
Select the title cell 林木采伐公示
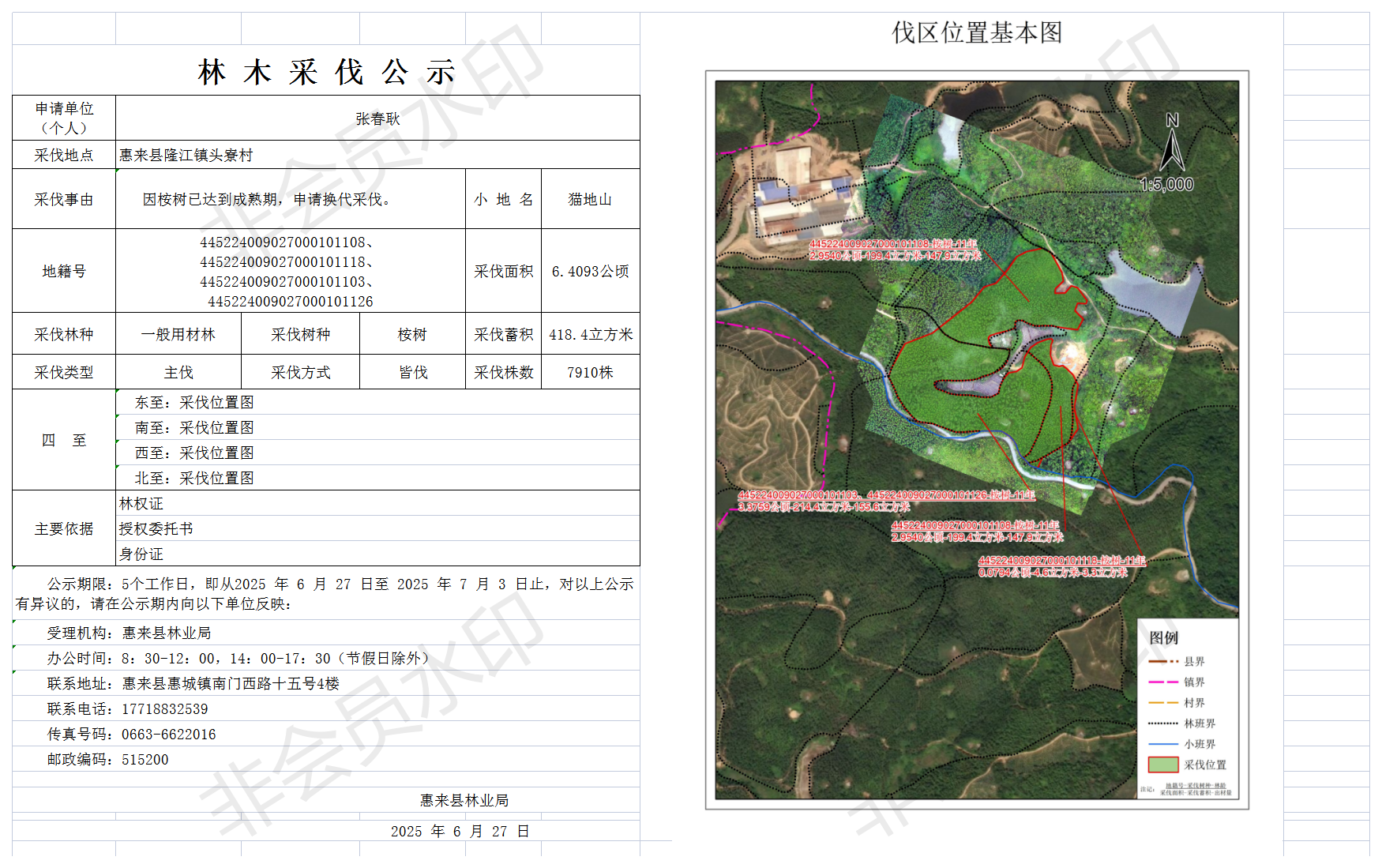tap(326, 71)
